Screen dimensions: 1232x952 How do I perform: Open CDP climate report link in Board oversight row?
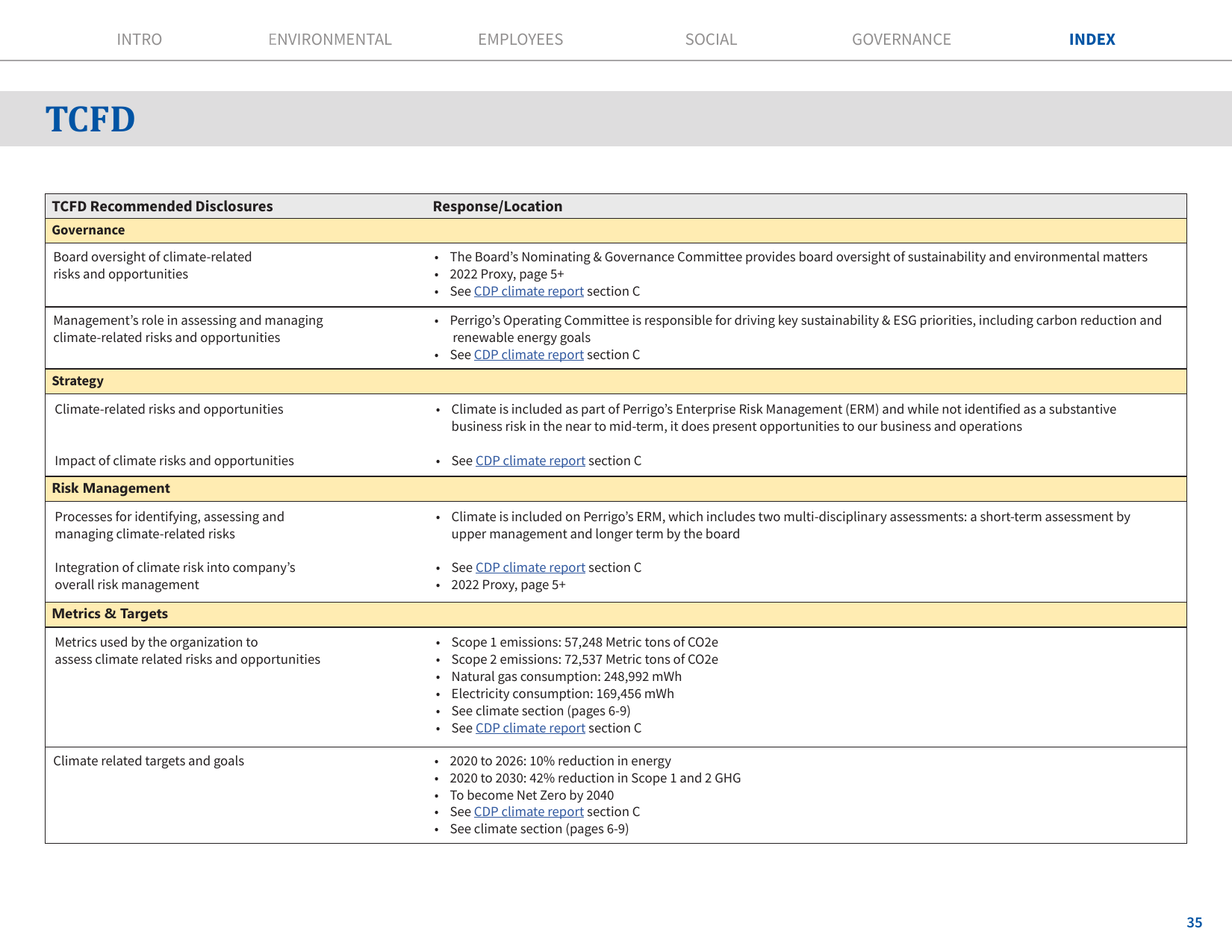coord(529,291)
